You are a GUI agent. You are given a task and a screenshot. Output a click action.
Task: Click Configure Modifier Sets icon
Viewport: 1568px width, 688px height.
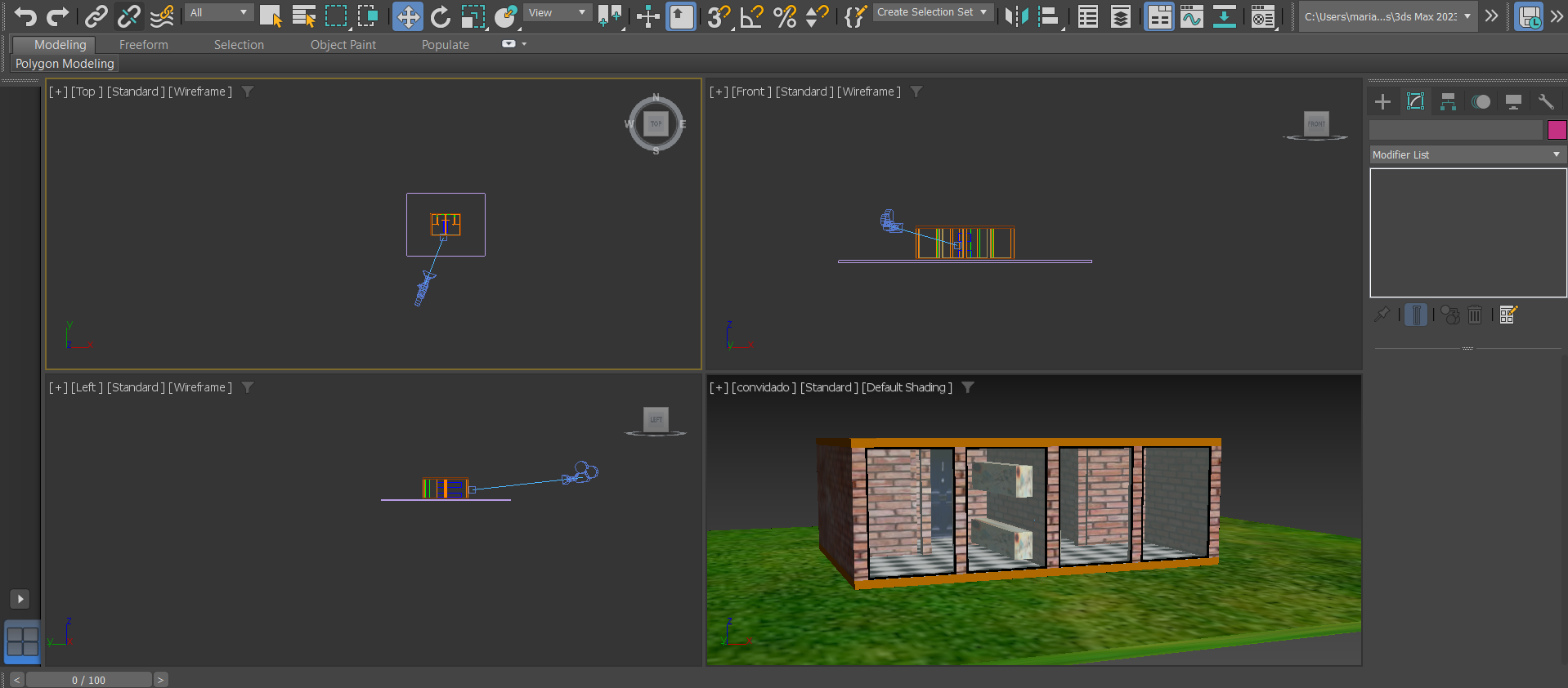click(x=1508, y=315)
